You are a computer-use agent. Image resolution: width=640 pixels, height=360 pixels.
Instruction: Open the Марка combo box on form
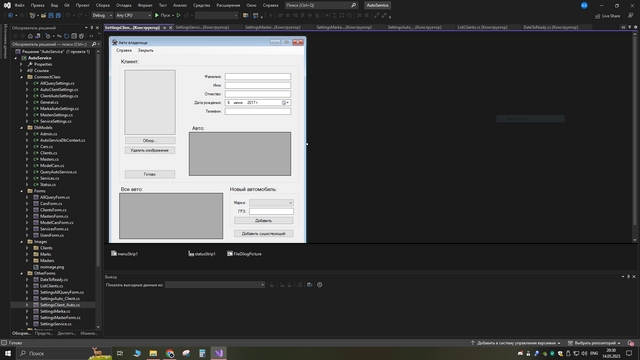290,203
